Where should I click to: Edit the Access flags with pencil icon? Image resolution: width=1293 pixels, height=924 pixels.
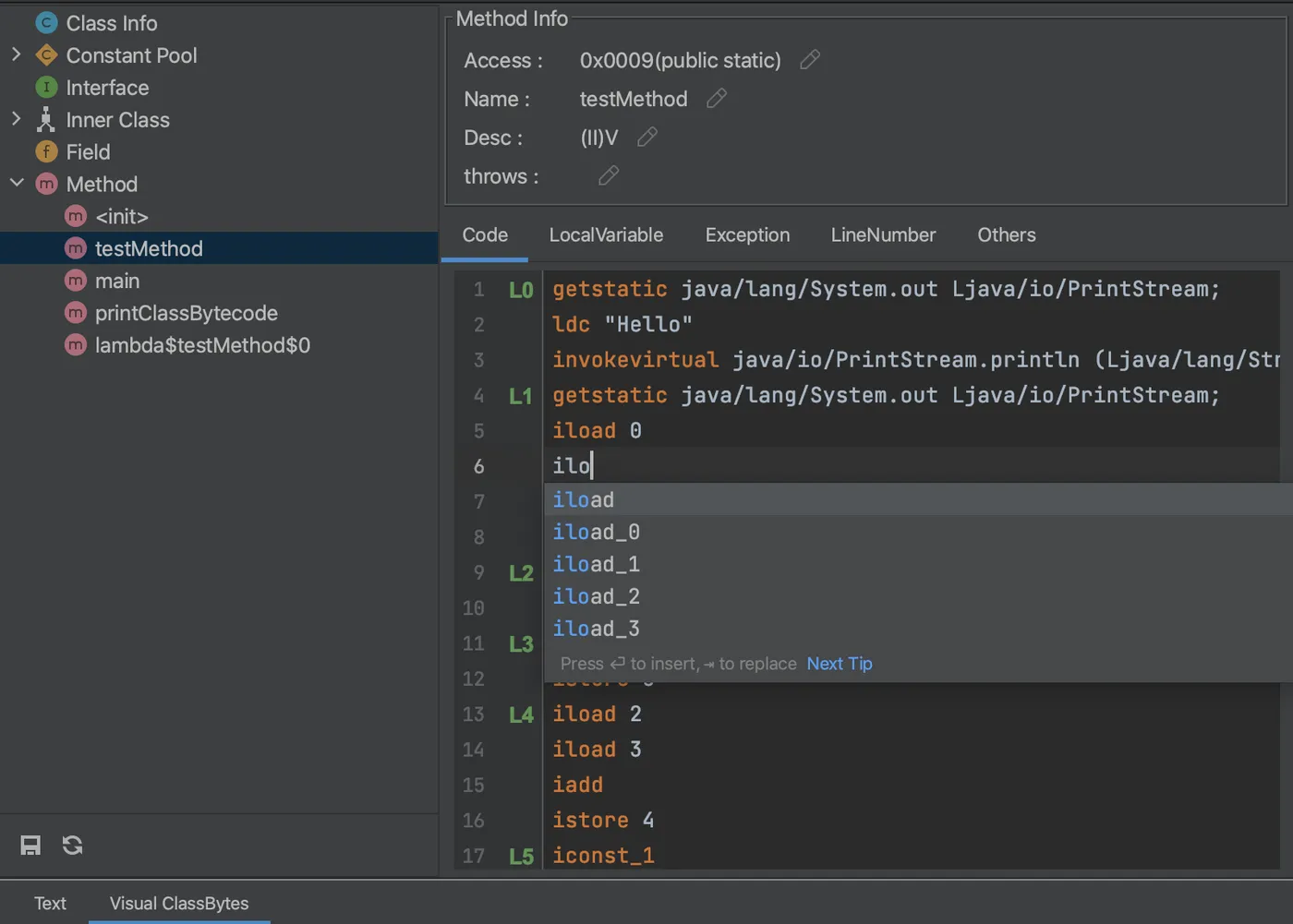click(x=810, y=60)
